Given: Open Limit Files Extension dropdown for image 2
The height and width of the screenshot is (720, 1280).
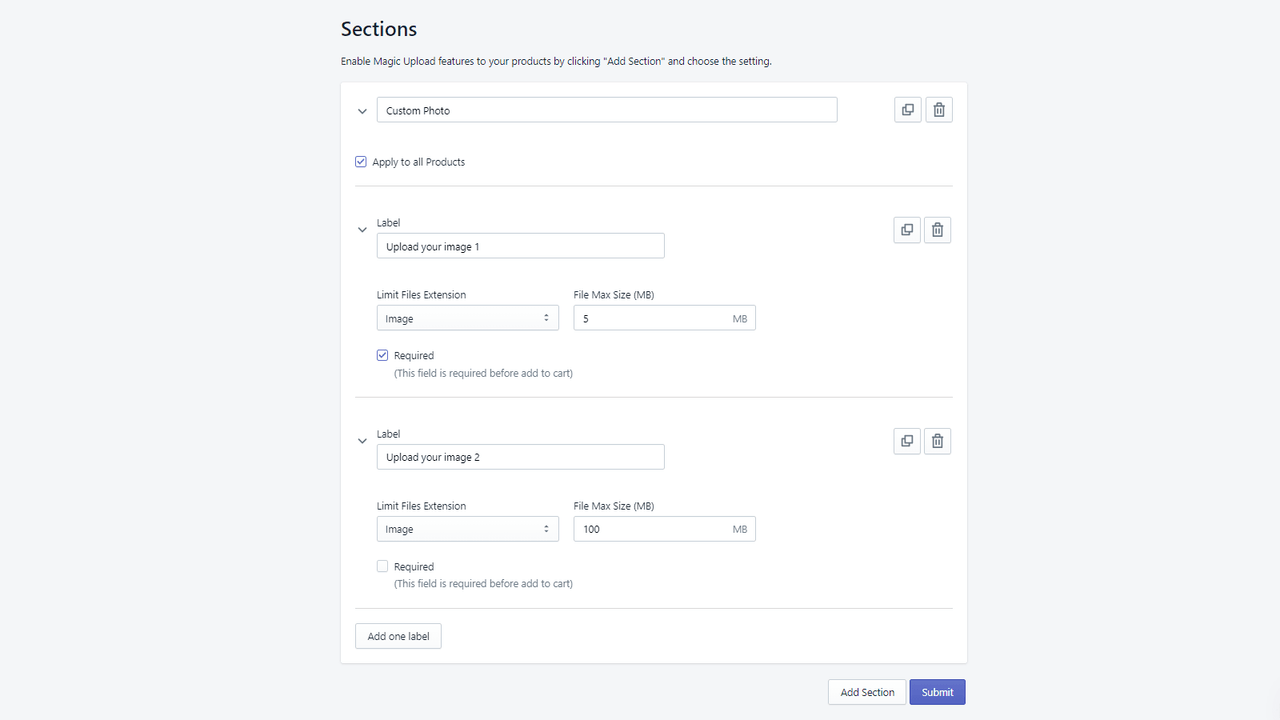Looking at the screenshot, I should (467, 529).
